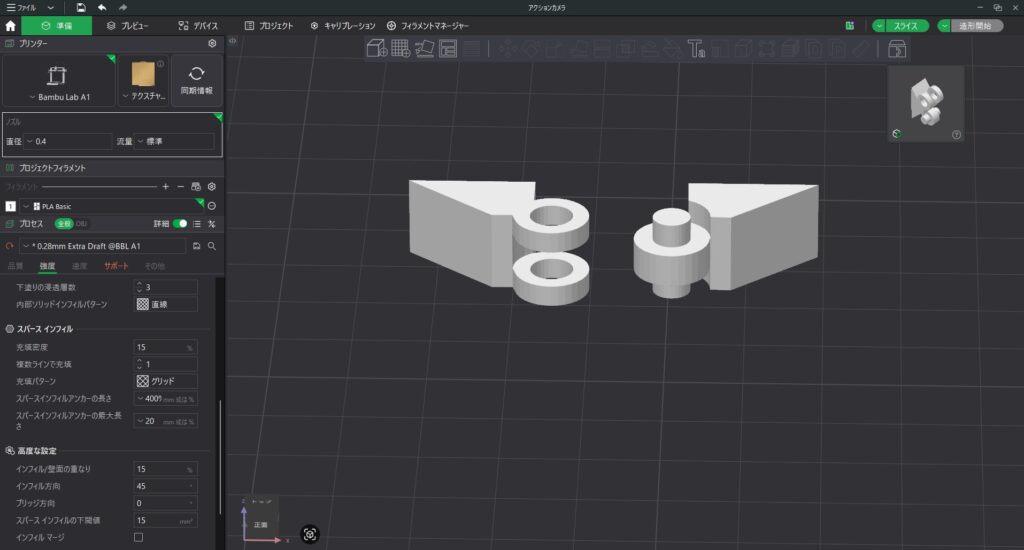The image size is (1024, 550).
Task: Click the スライス slice button
Action: coord(906,26)
